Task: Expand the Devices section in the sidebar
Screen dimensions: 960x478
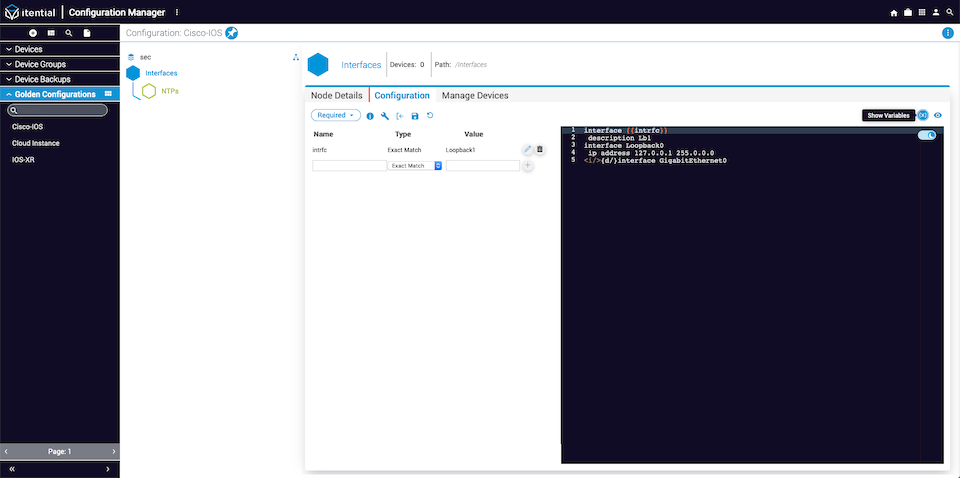Action: [x=60, y=49]
